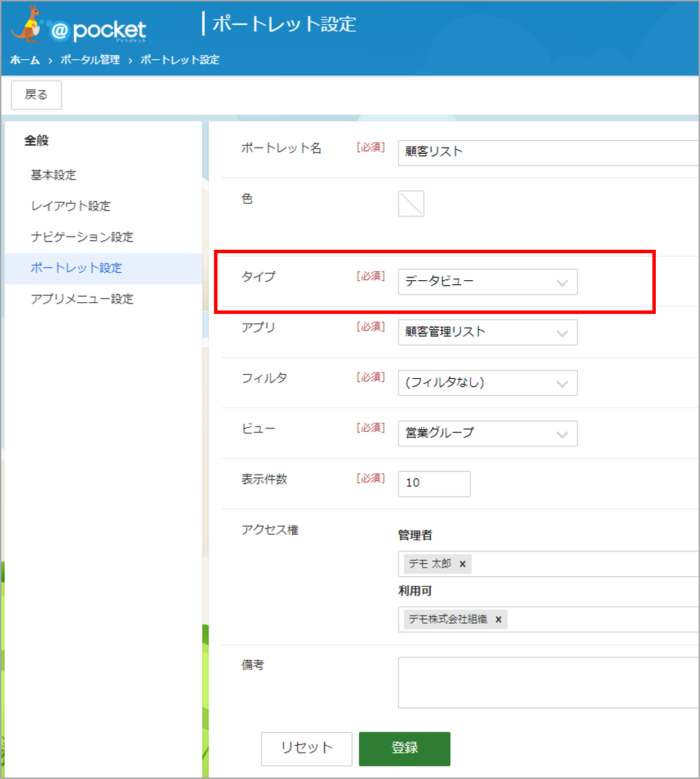The height and width of the screenshot is (779, 700).
Task: Expand the ビュー dropdown showing 営業グループ
Action: pyautogui.click(x=487, y=433)
